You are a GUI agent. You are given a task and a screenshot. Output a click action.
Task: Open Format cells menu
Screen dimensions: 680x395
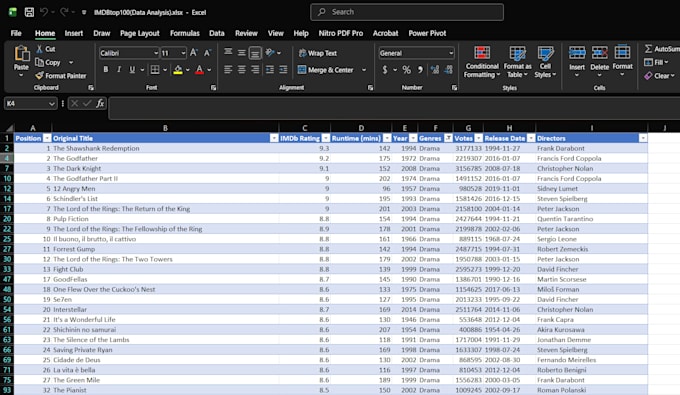[622, 61]
